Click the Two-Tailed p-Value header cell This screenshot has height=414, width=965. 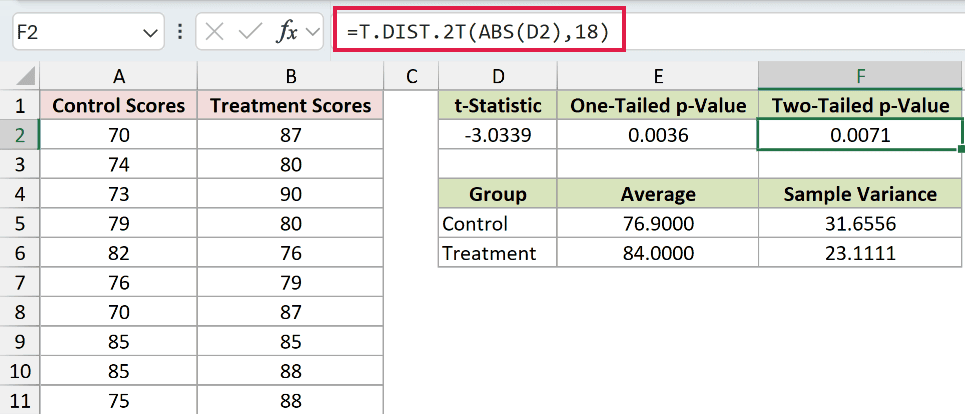pyautogui.click(x=860, y=106)
